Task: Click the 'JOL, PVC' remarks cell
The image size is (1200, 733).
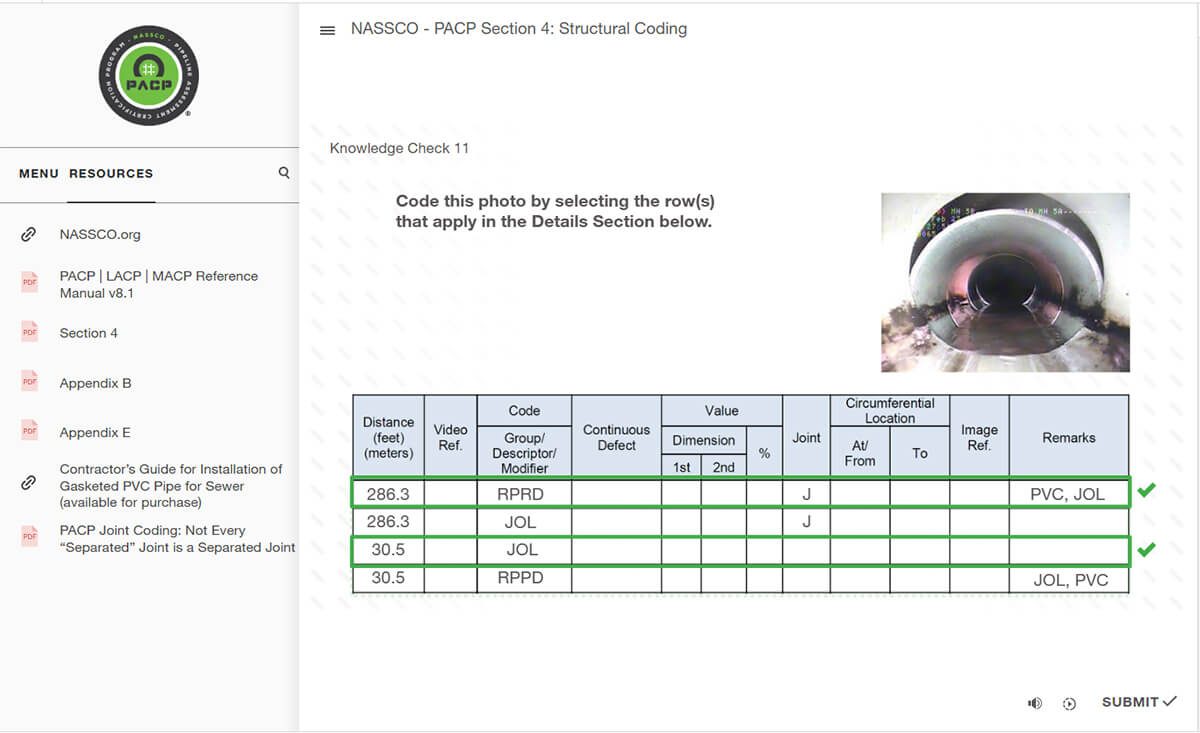Action: click(x=1069, y=579)
